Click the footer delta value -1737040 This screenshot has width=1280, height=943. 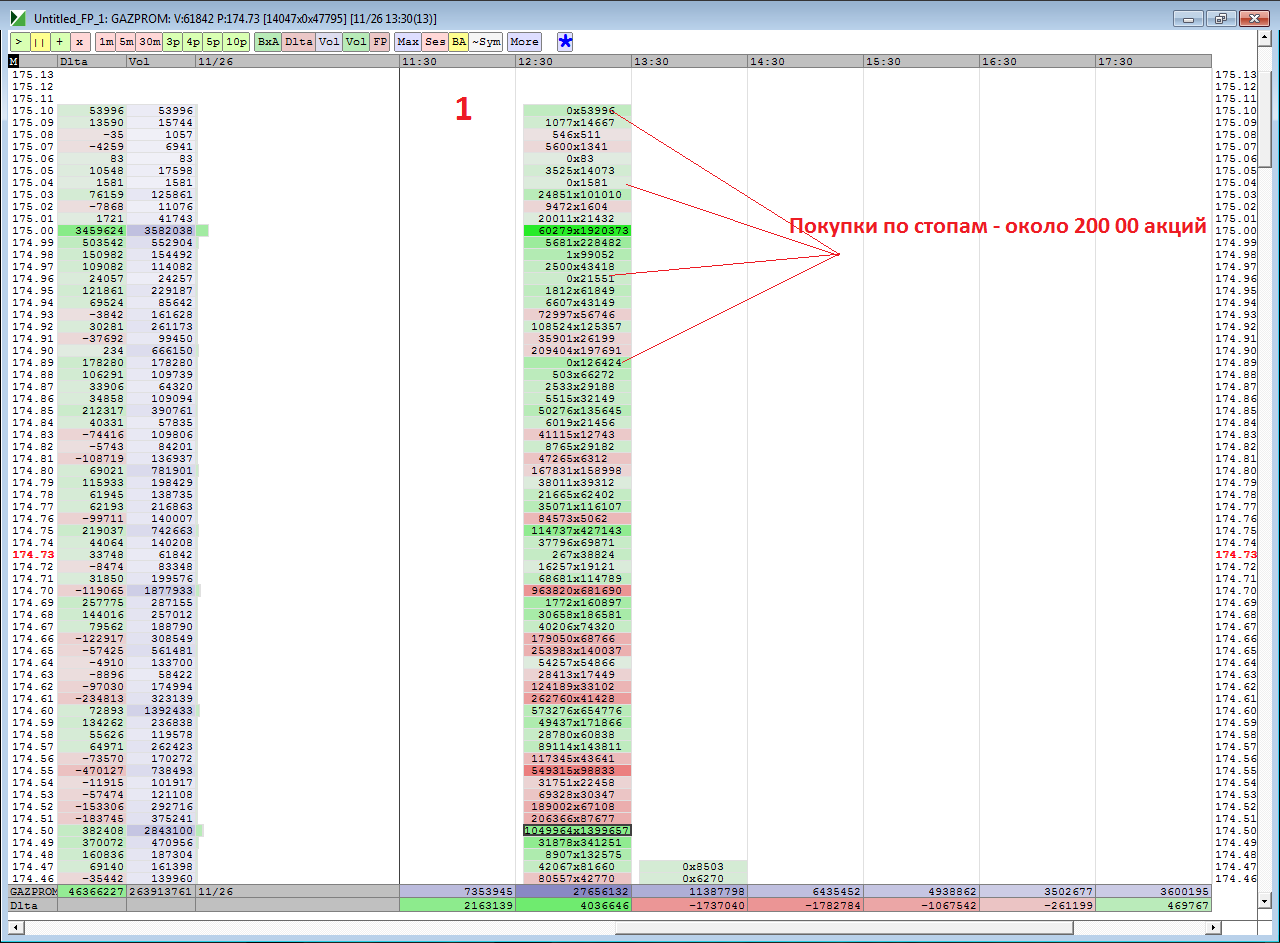[690, 905]
